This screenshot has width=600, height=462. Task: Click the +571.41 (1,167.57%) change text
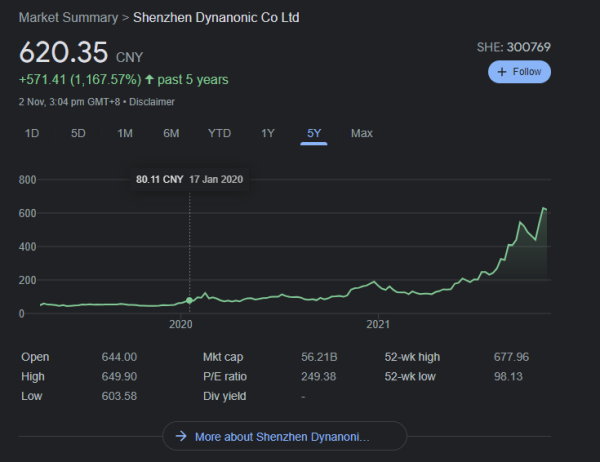pos(80,80)
